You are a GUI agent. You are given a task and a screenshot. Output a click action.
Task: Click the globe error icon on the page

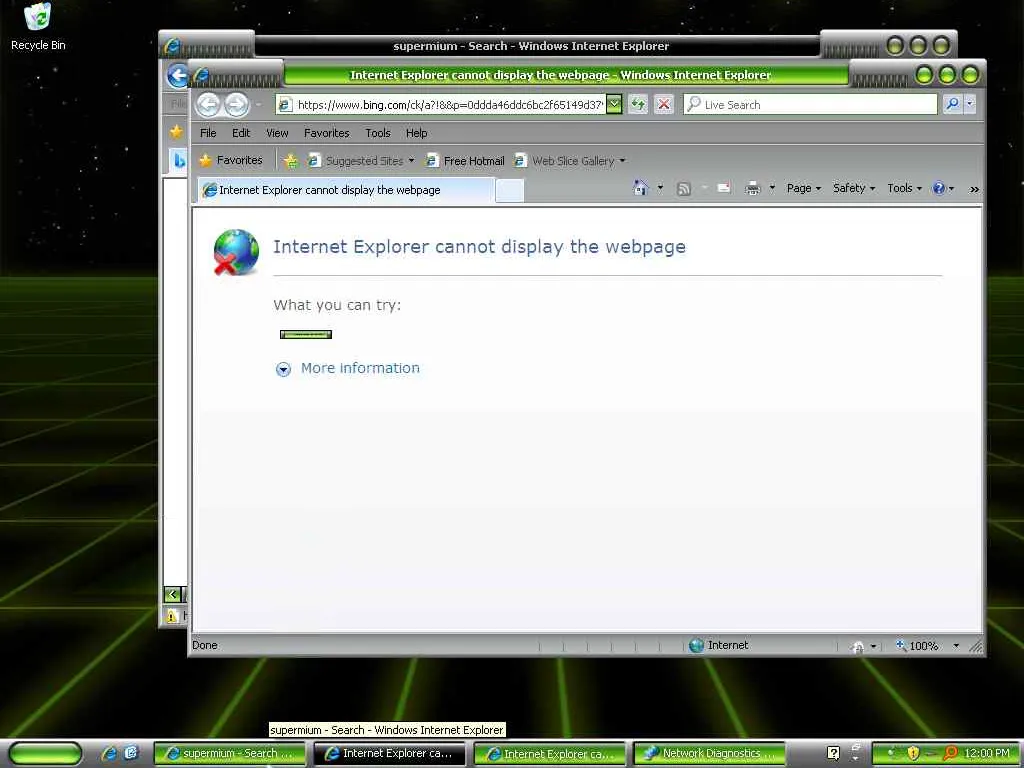click(236, 251)
